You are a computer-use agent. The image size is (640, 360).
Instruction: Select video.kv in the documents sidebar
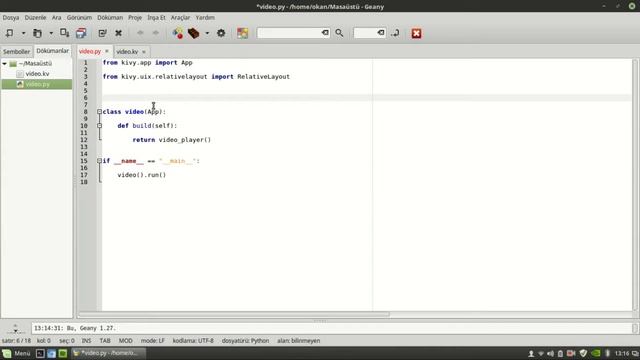(x=37, y=74)
